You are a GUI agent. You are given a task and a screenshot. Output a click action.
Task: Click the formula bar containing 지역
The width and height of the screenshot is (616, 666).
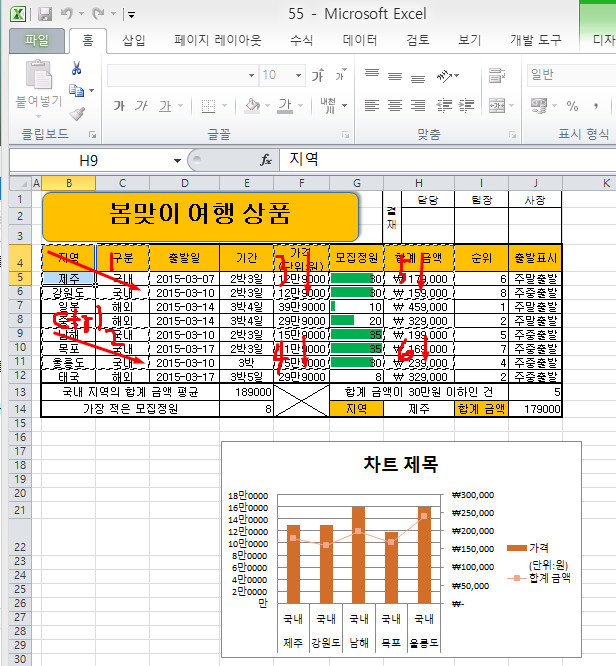coord(447,160)
